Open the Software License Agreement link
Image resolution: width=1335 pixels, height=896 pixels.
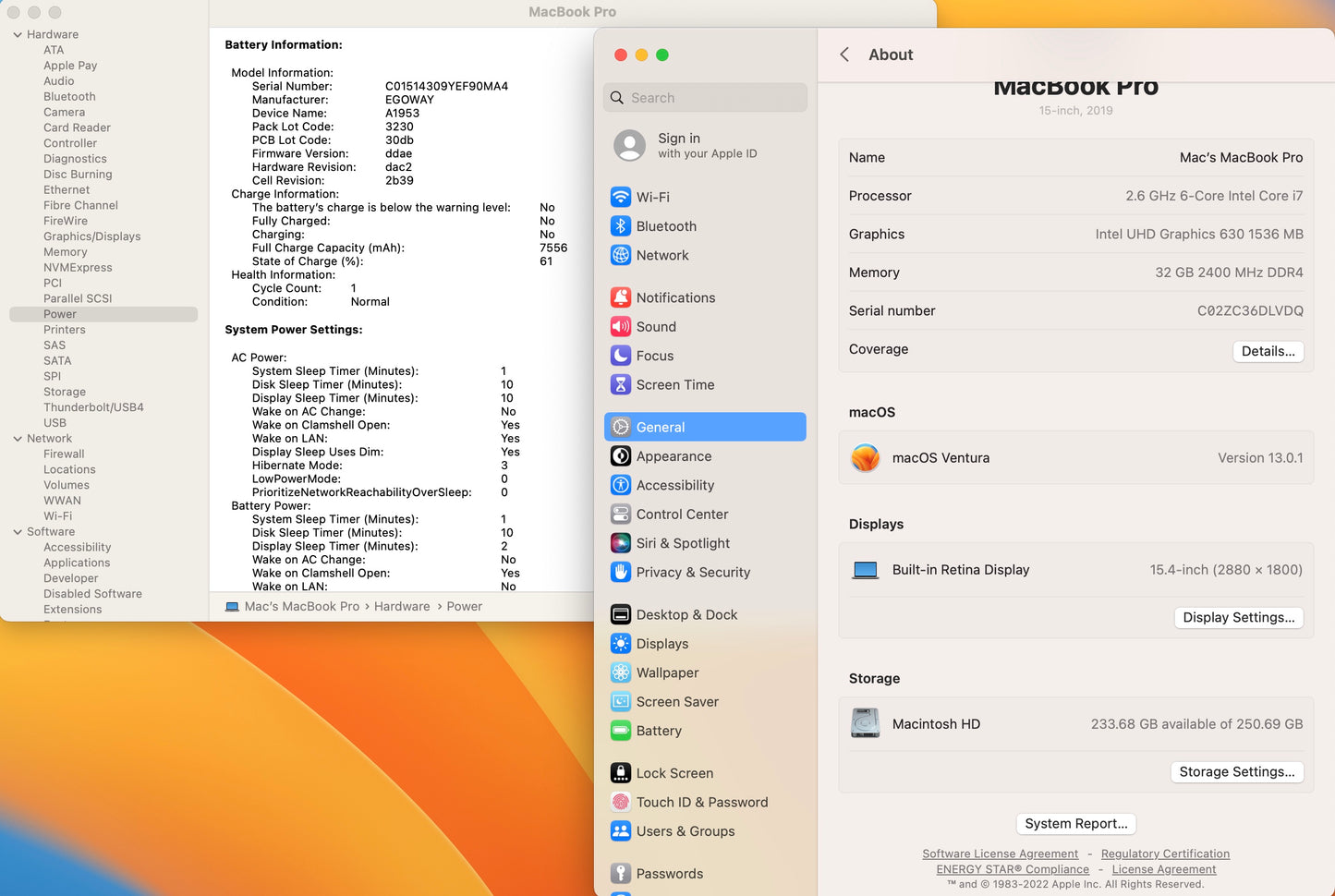pyautogui.click(x=1000, y=854)
